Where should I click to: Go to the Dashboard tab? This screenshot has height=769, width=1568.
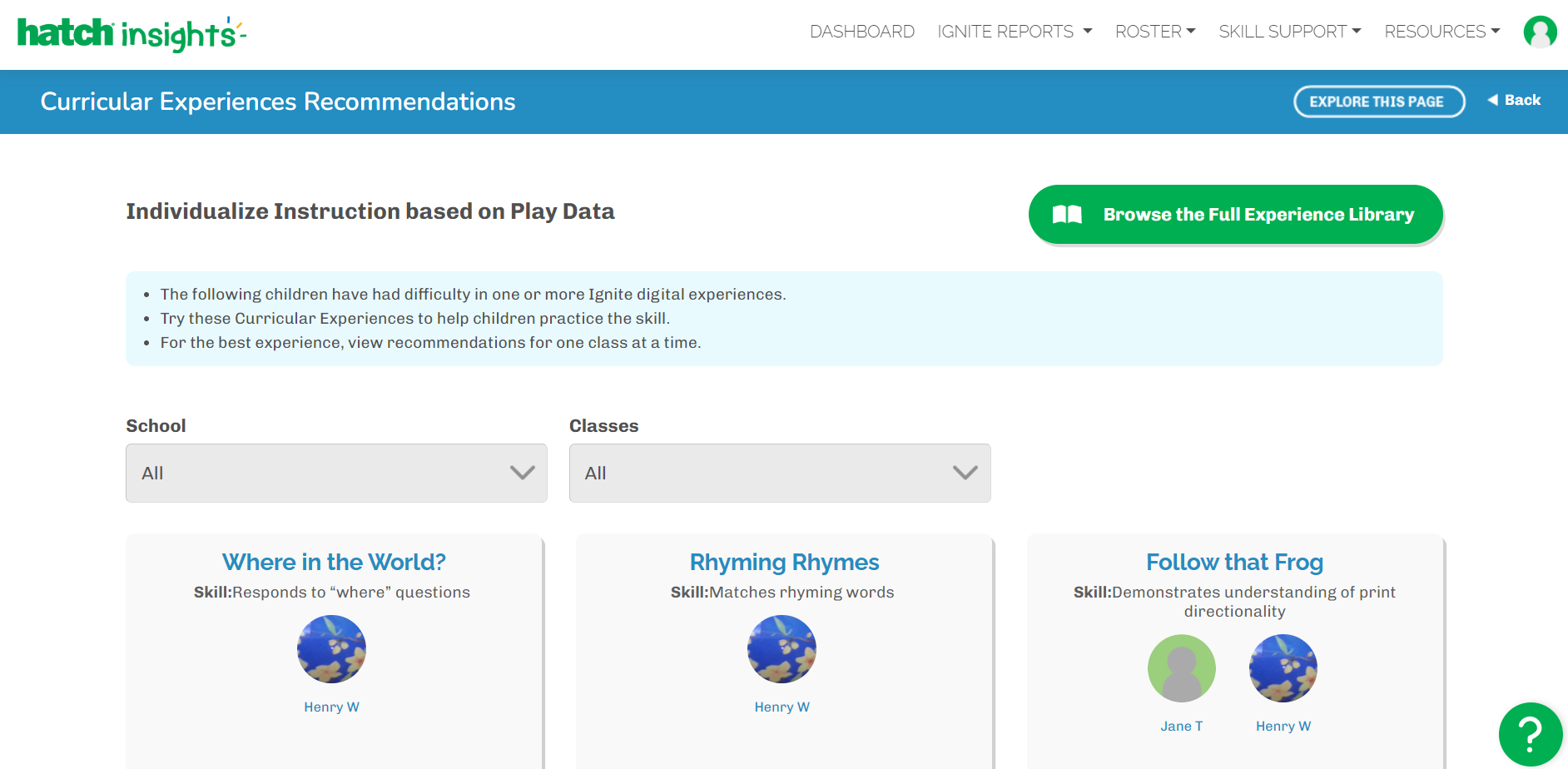861,32
